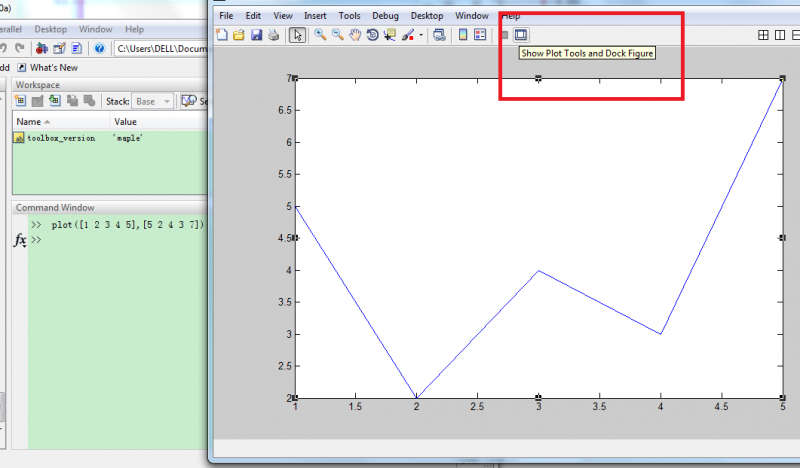Open the figure Edit menu

(x=253, y=16)
